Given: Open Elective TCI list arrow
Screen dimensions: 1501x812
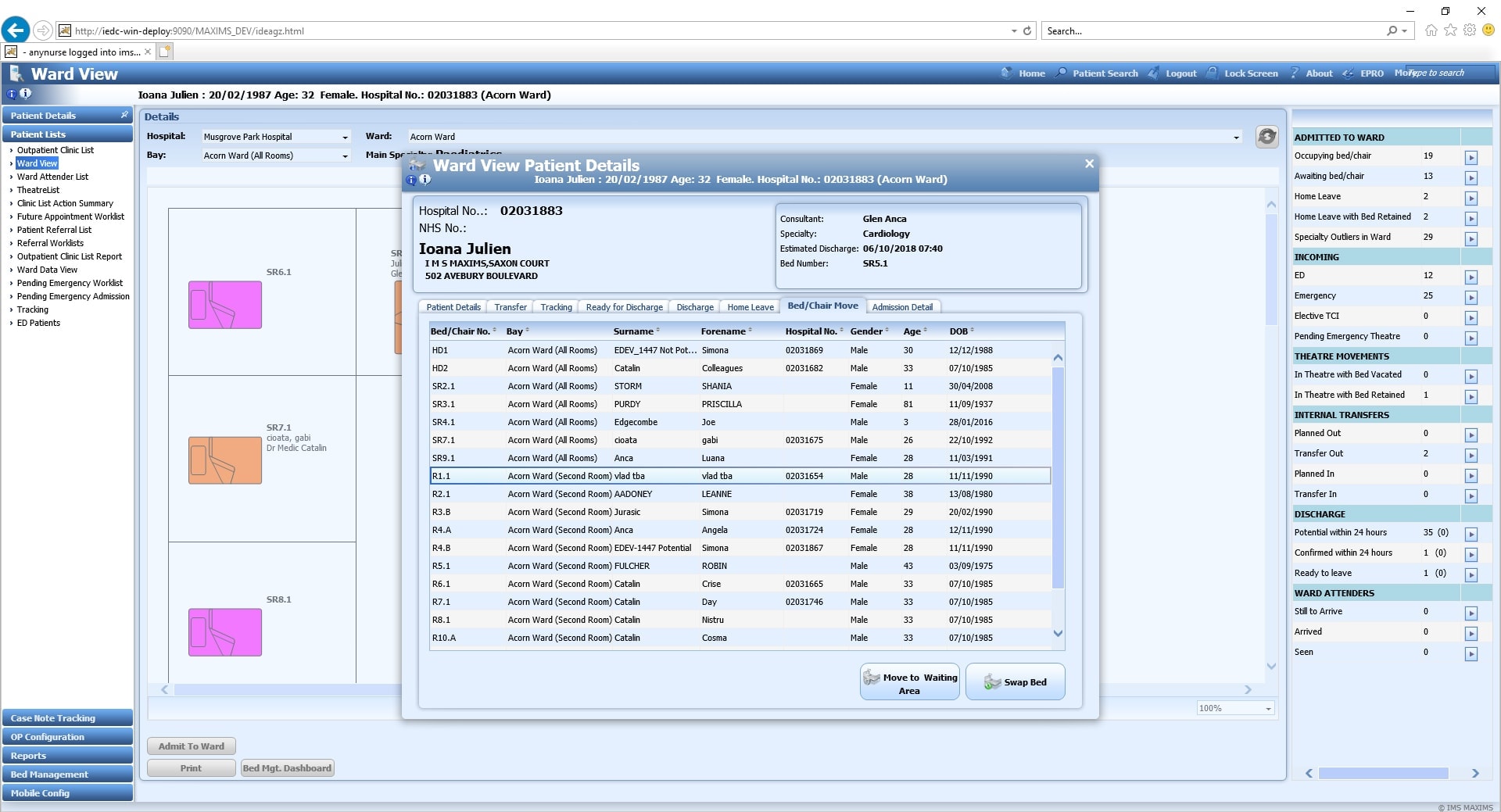Looking at the screenshot, I should pos(1471,318).
